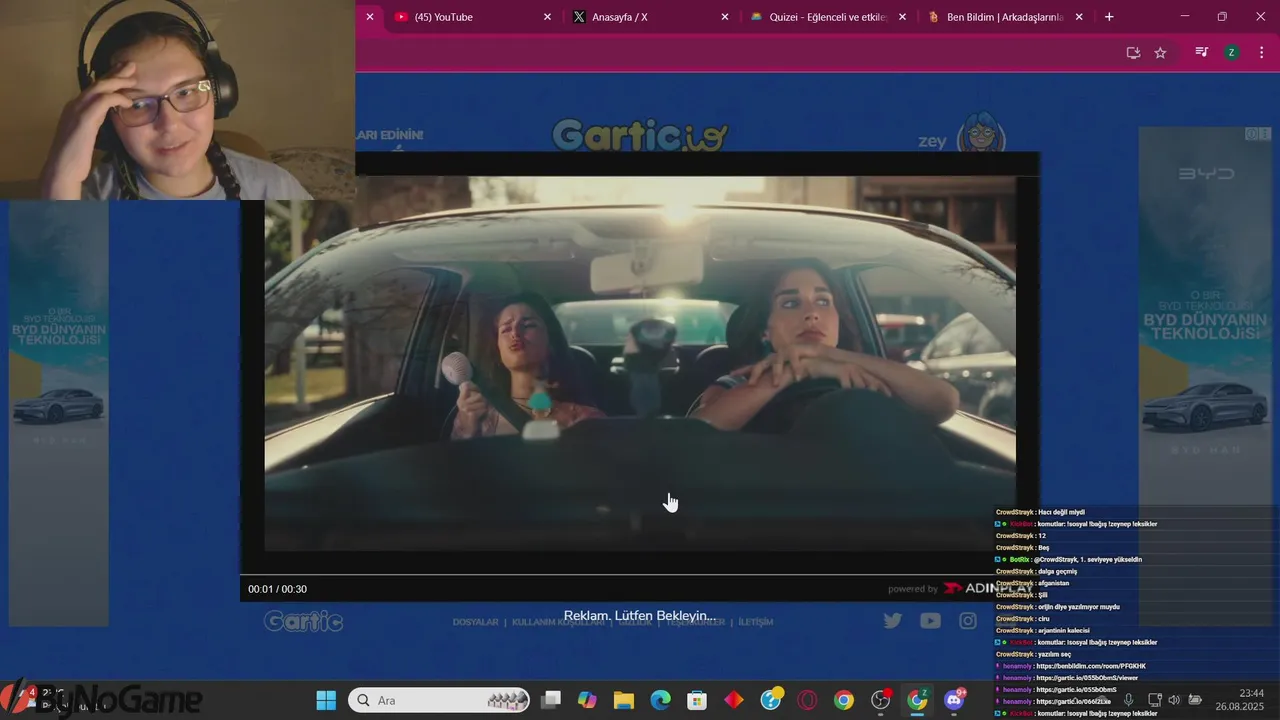This screenshot has width=1280, height=720.
Task: Open a new browser tab
Action: pos(1109,17)
